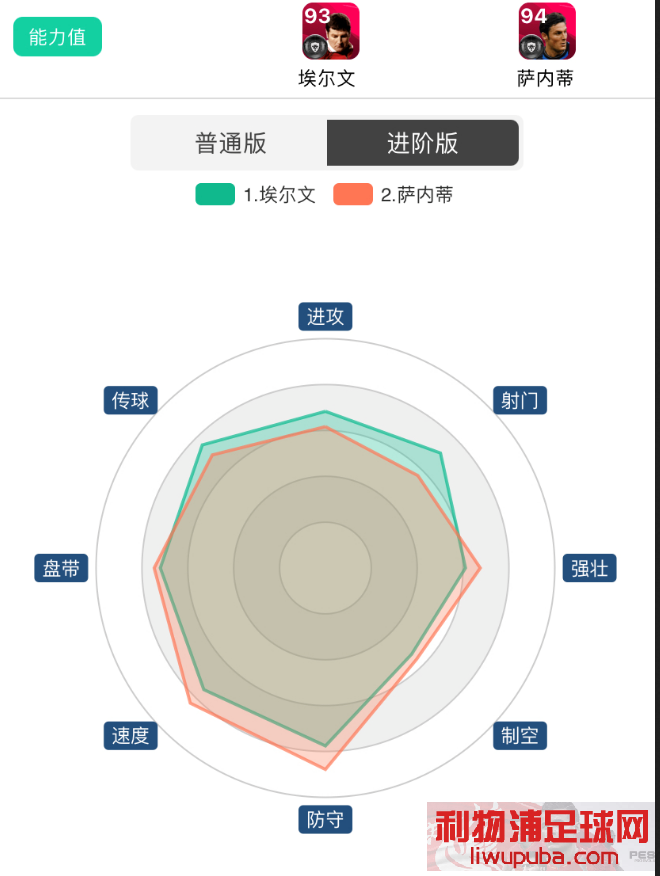Screen dimensions: 660x876
Task: Hide the 1.埃尔文 legend series label
Action: [x=279, y=195]
